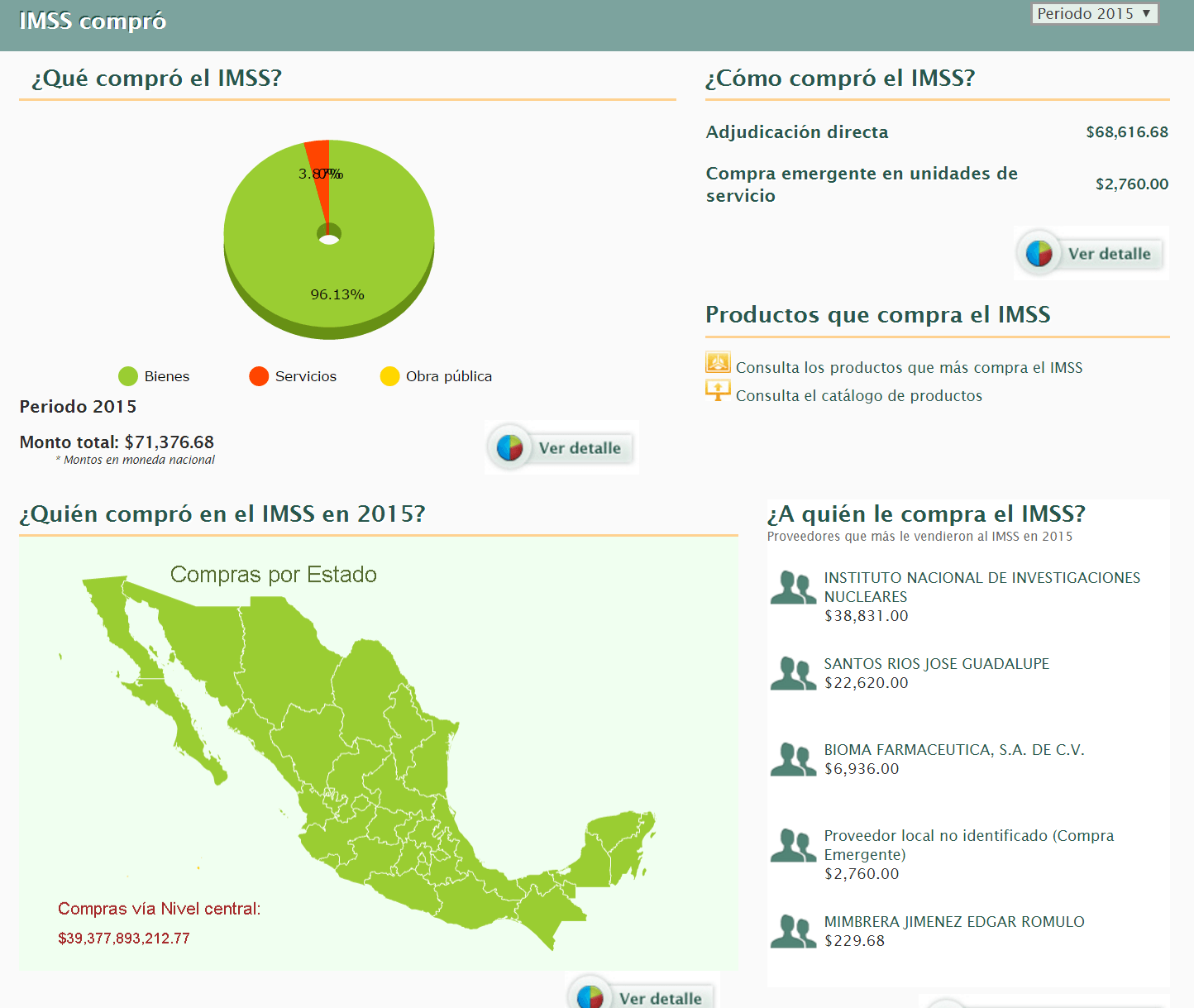Image resolution: width=1194 pixels, height=1008 pixels.
Task: Click the icon beside most-purchased products link
Action: [x=718, y=363]
